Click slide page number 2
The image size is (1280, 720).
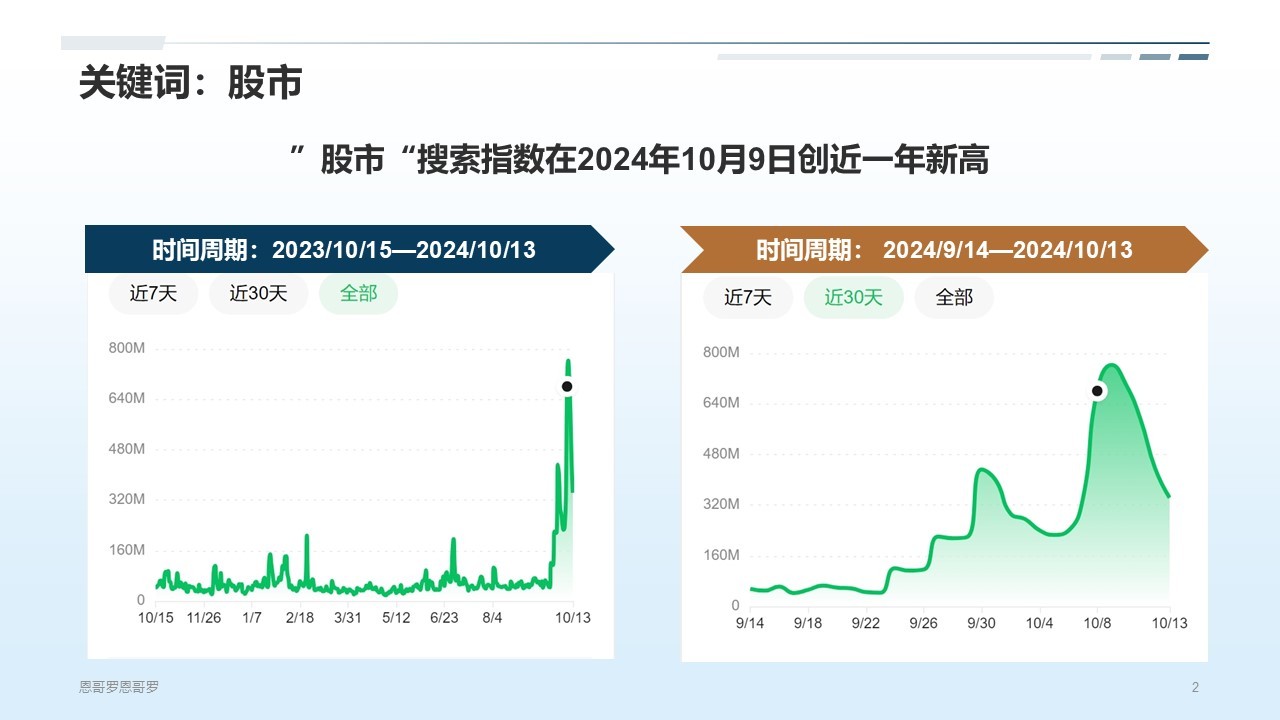[1195, 687]
